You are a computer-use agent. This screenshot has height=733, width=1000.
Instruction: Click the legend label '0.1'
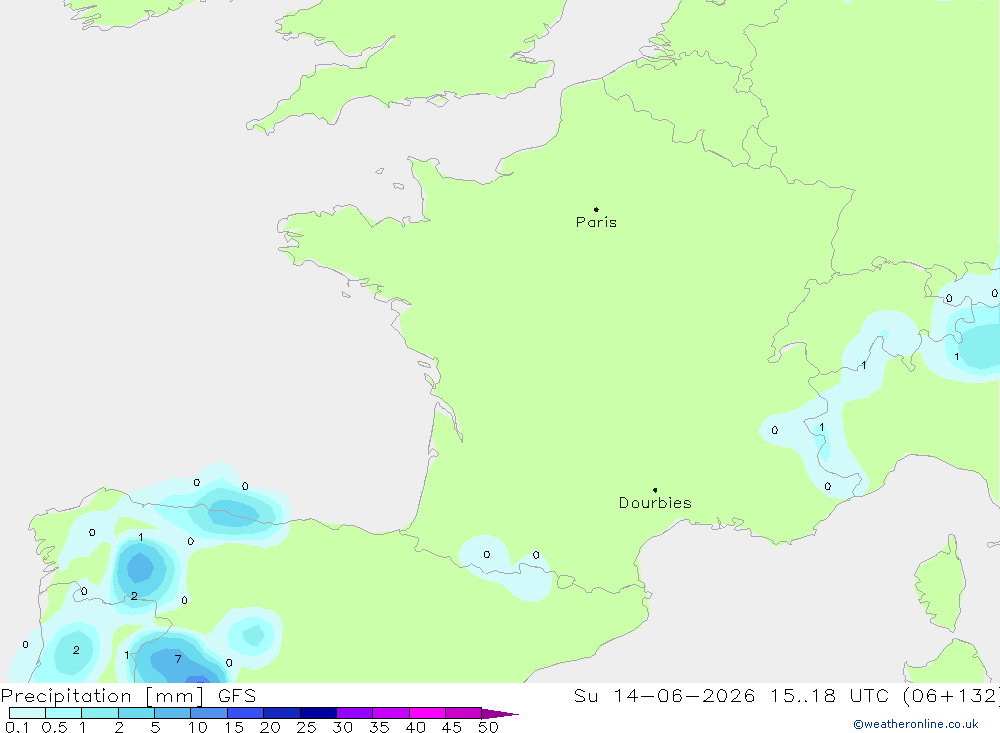[17, 727]
